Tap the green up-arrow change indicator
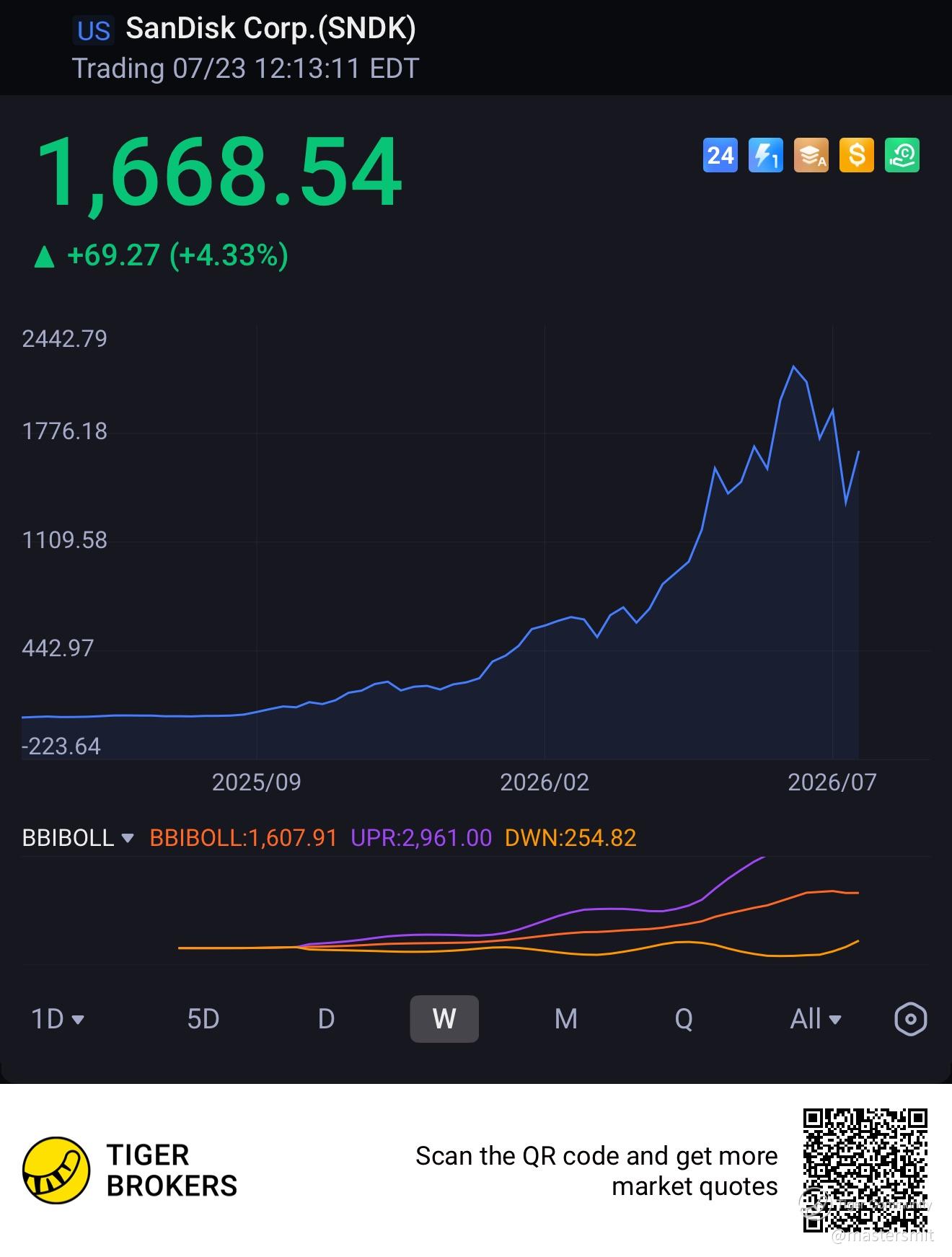 pos(45,256)
